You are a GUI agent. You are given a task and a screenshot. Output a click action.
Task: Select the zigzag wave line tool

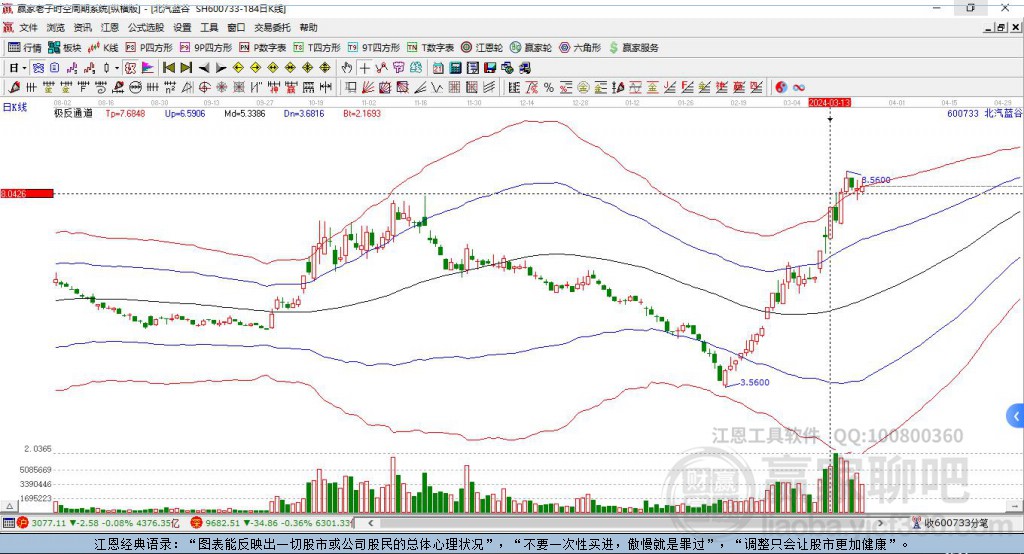[x=436, y=87]
